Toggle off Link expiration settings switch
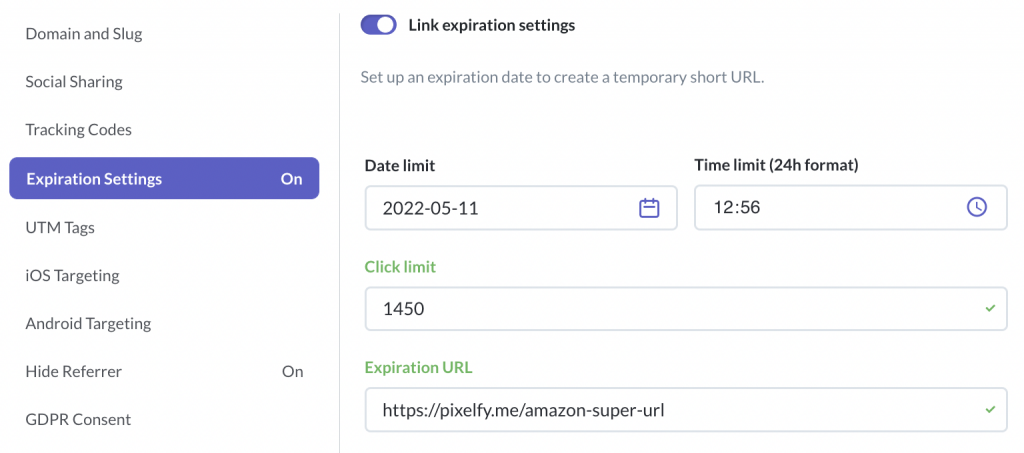The height and width of the screenshot is (453, 1024). coord(379,25)
